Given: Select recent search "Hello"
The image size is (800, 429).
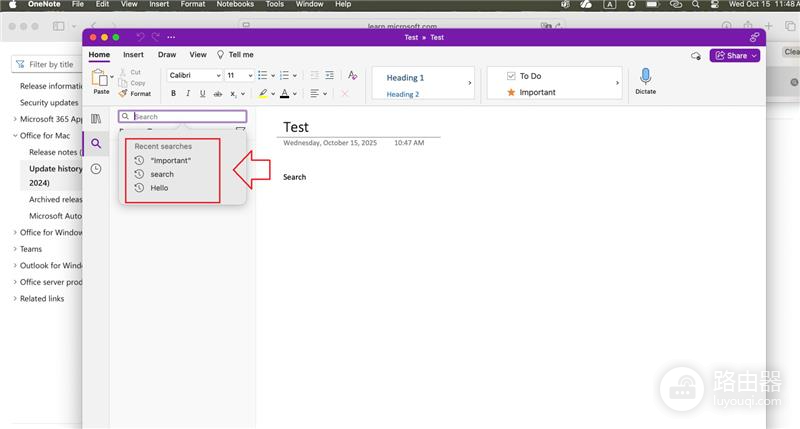Looking at the screenshot, I should point(159,188).
